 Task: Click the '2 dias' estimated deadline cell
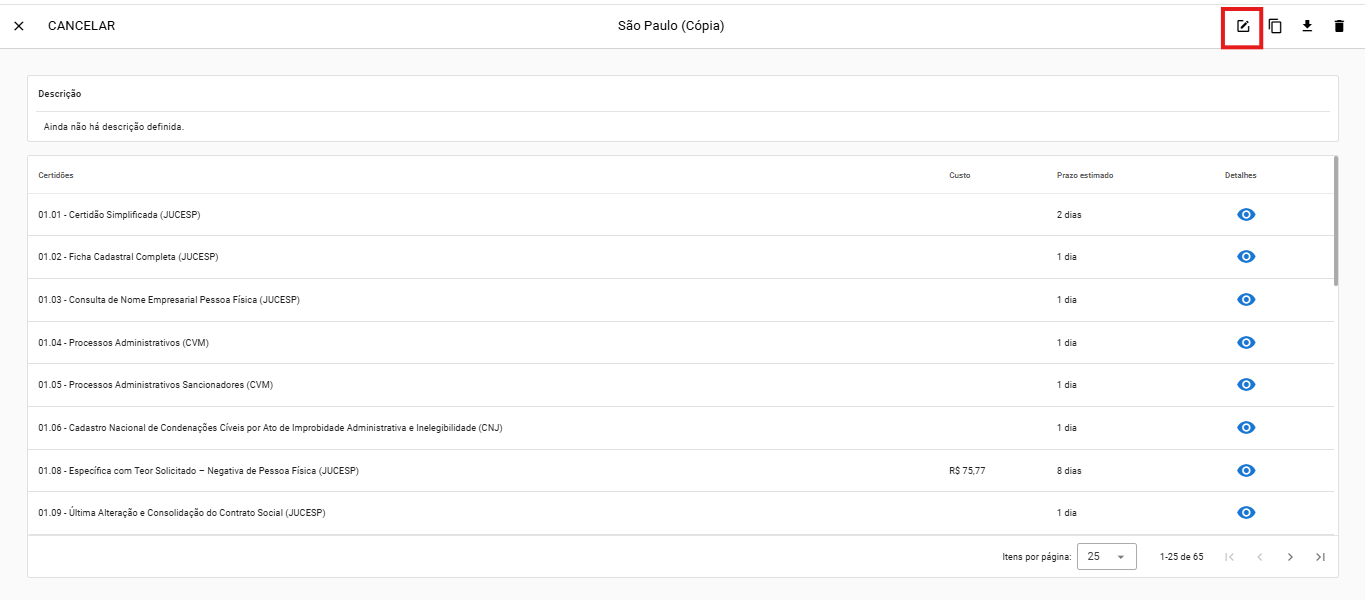coord(1069,215)
